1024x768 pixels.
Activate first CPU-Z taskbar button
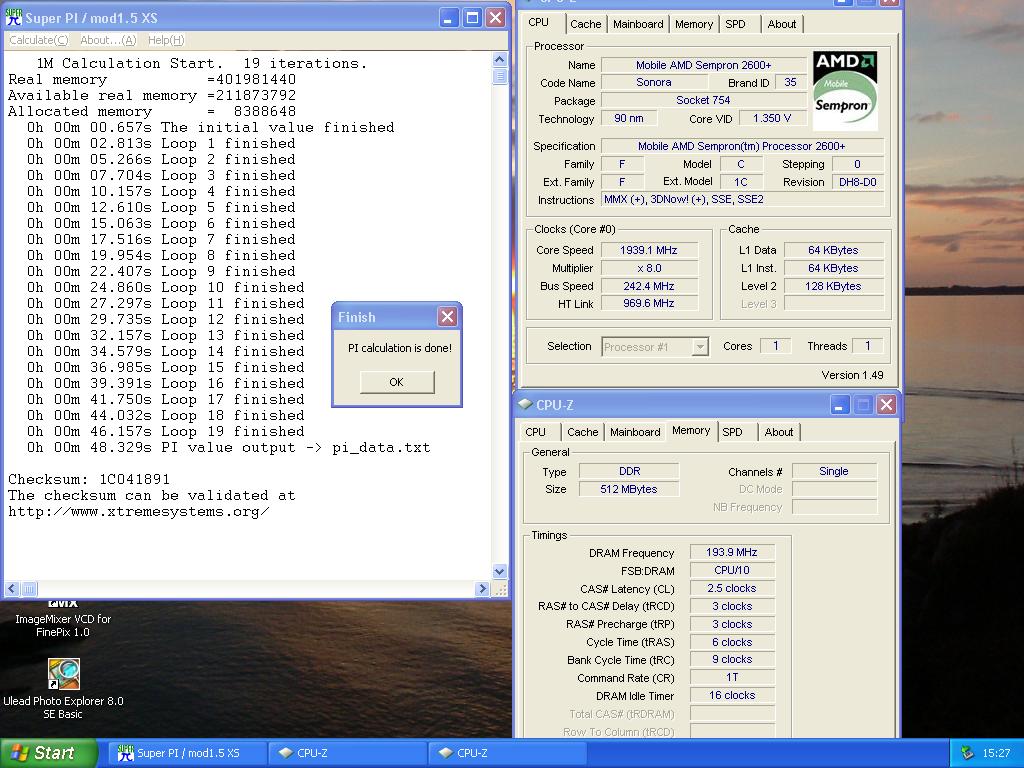347,753
